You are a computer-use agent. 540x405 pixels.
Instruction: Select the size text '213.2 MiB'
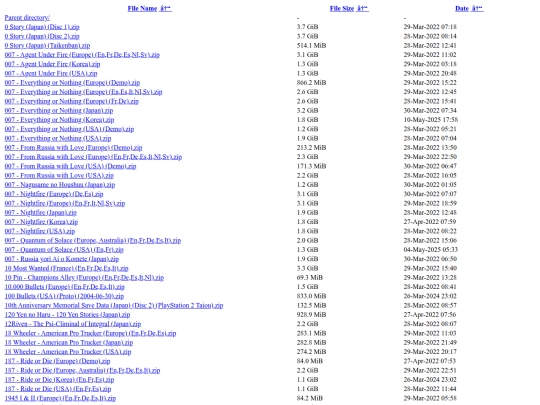point(311,148)
